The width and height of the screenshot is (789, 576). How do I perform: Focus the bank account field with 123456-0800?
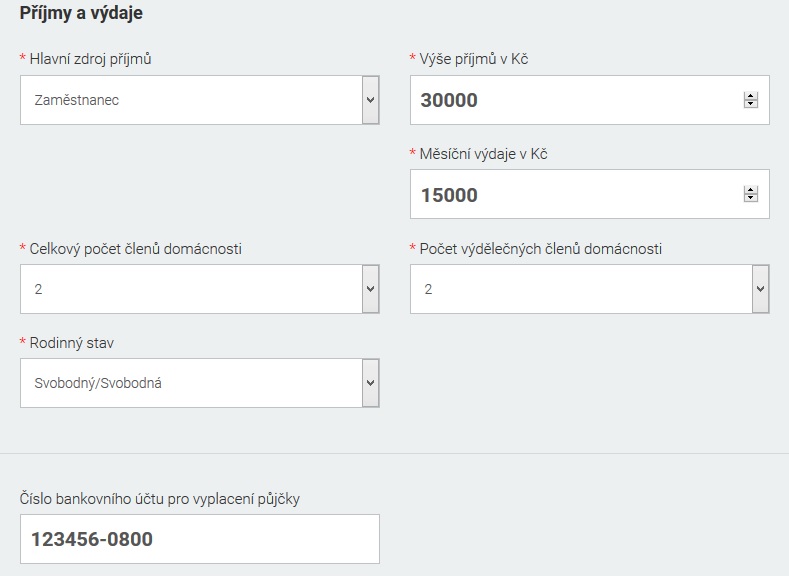click(200, 539)
